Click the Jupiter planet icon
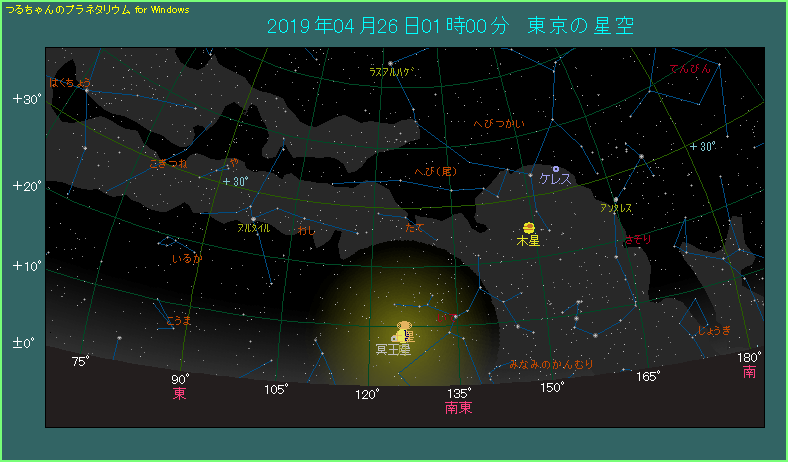Image resolution: width=788 pixels, height=462 pixels. click(528, 227)
